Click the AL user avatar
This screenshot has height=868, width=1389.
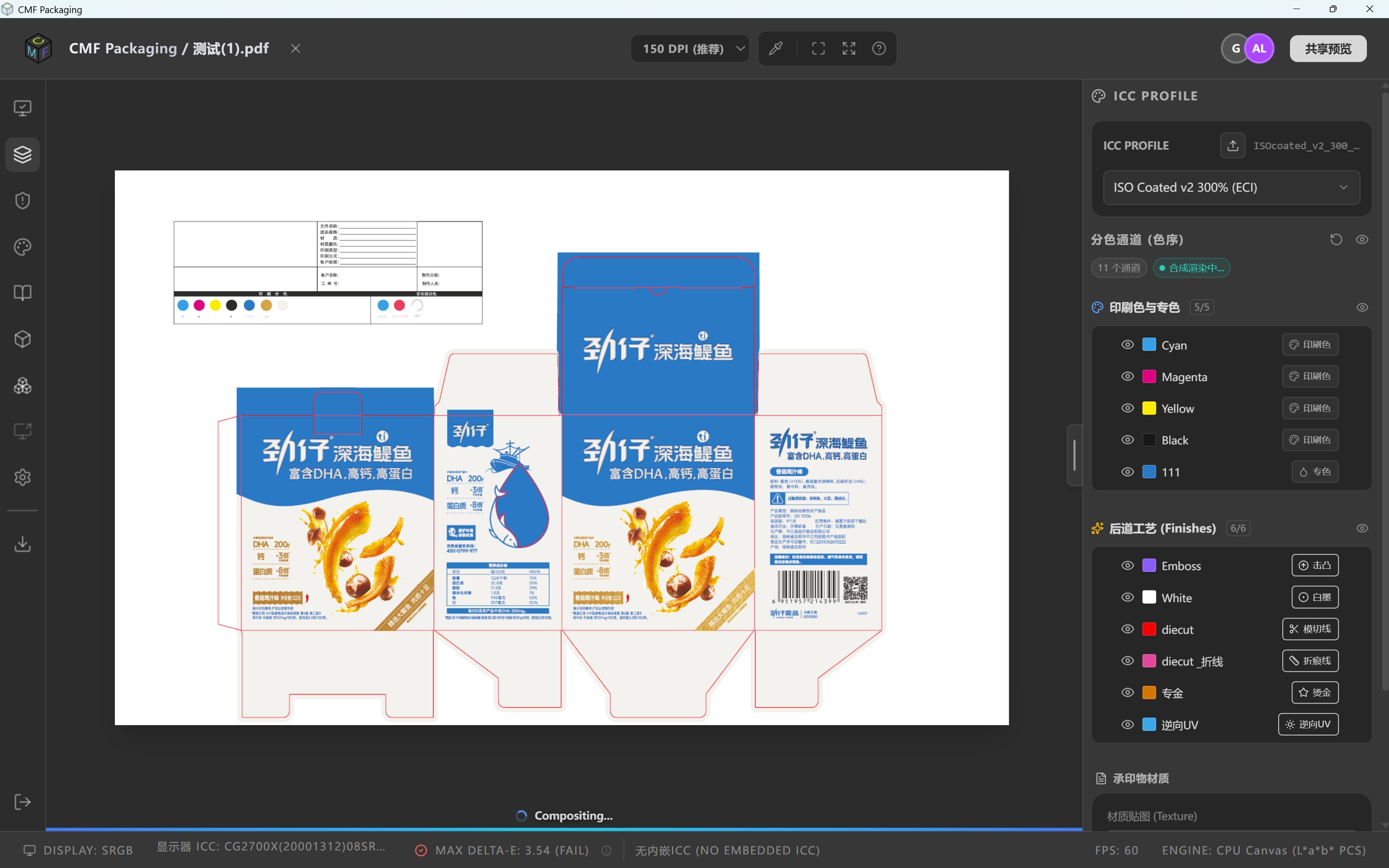point(1259,48)
